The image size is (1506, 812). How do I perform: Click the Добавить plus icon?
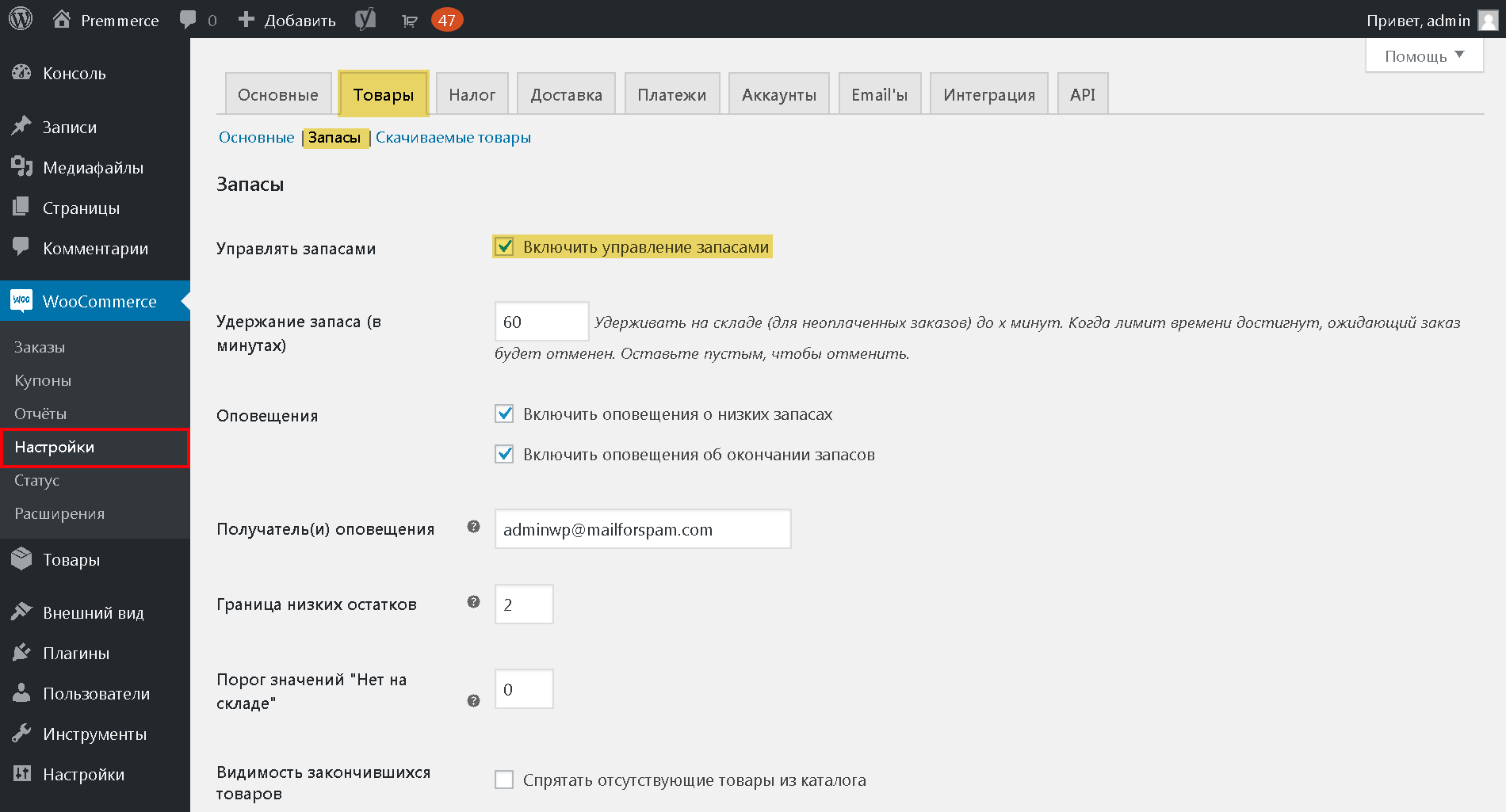(x=247, y=19)
